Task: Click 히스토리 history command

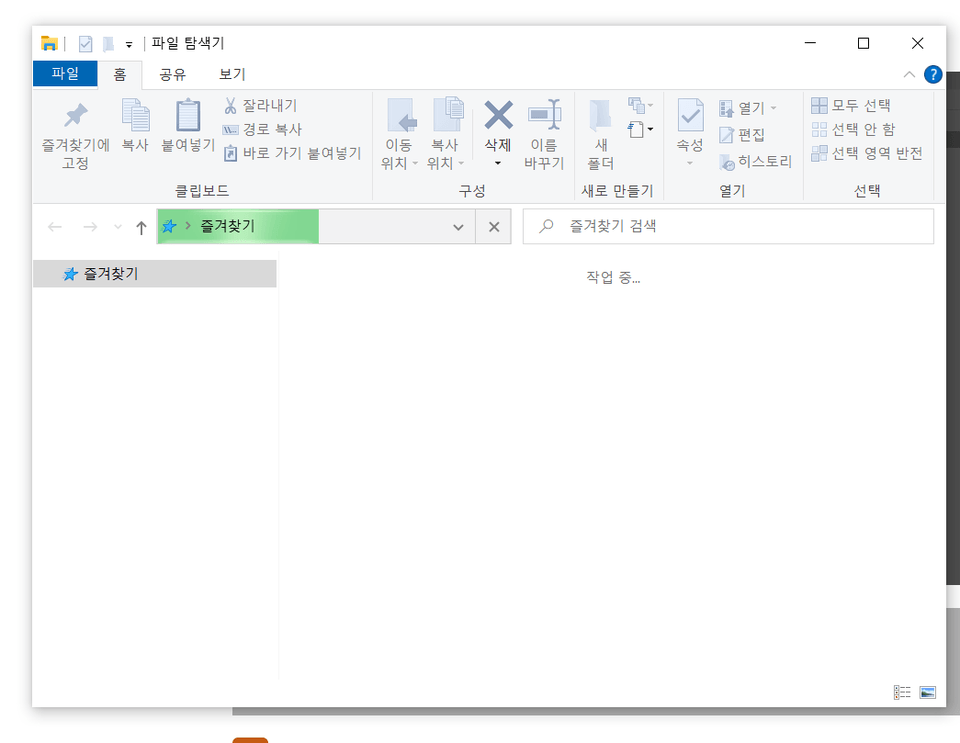Action: pyautogui.click(x=756, y=162)
